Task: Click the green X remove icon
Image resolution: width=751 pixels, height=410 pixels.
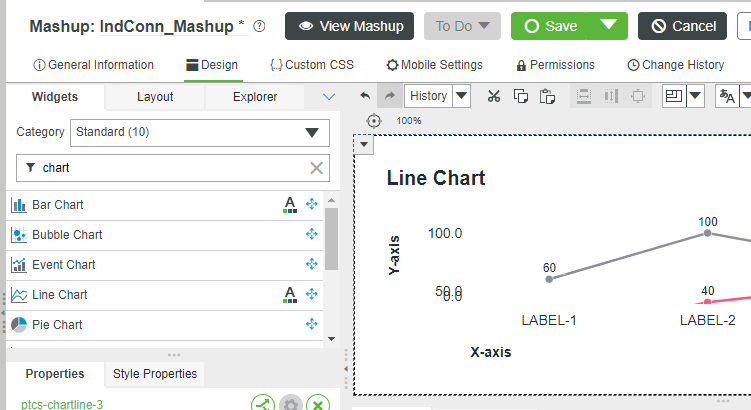Action: [x=318, y=403]
